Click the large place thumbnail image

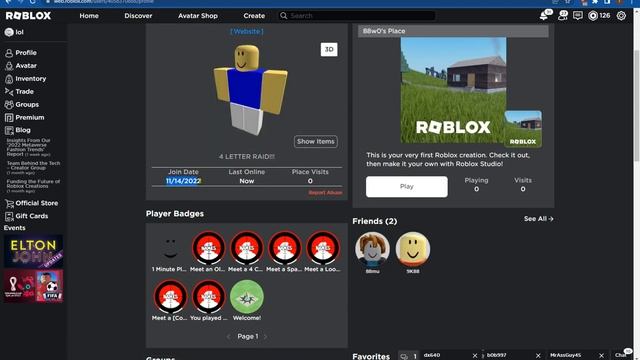coord(453,90)
